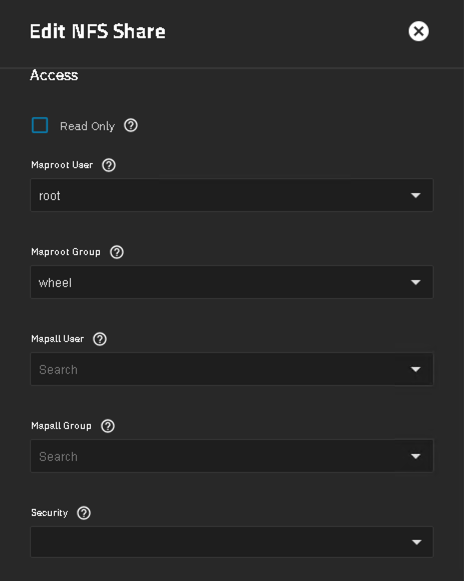Click the Access section heading
The height and width of the screenshot is (581, 464).
pos(54,75)
